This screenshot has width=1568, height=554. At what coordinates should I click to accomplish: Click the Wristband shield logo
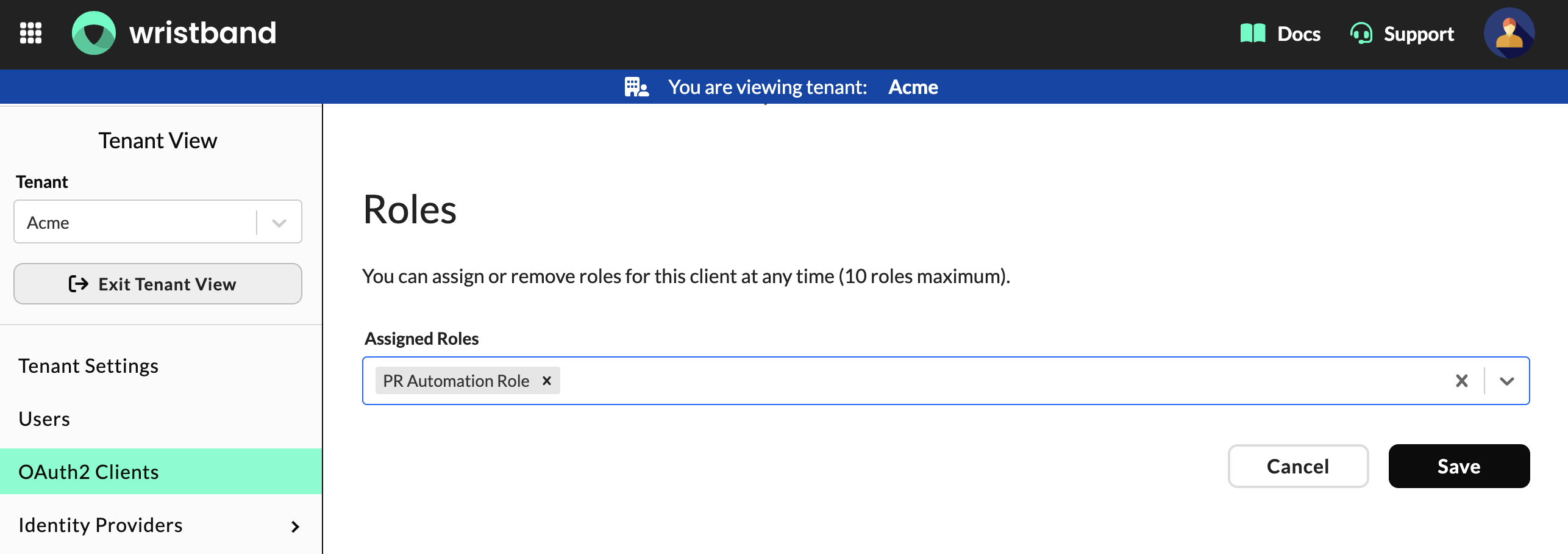tap(94, 33)
